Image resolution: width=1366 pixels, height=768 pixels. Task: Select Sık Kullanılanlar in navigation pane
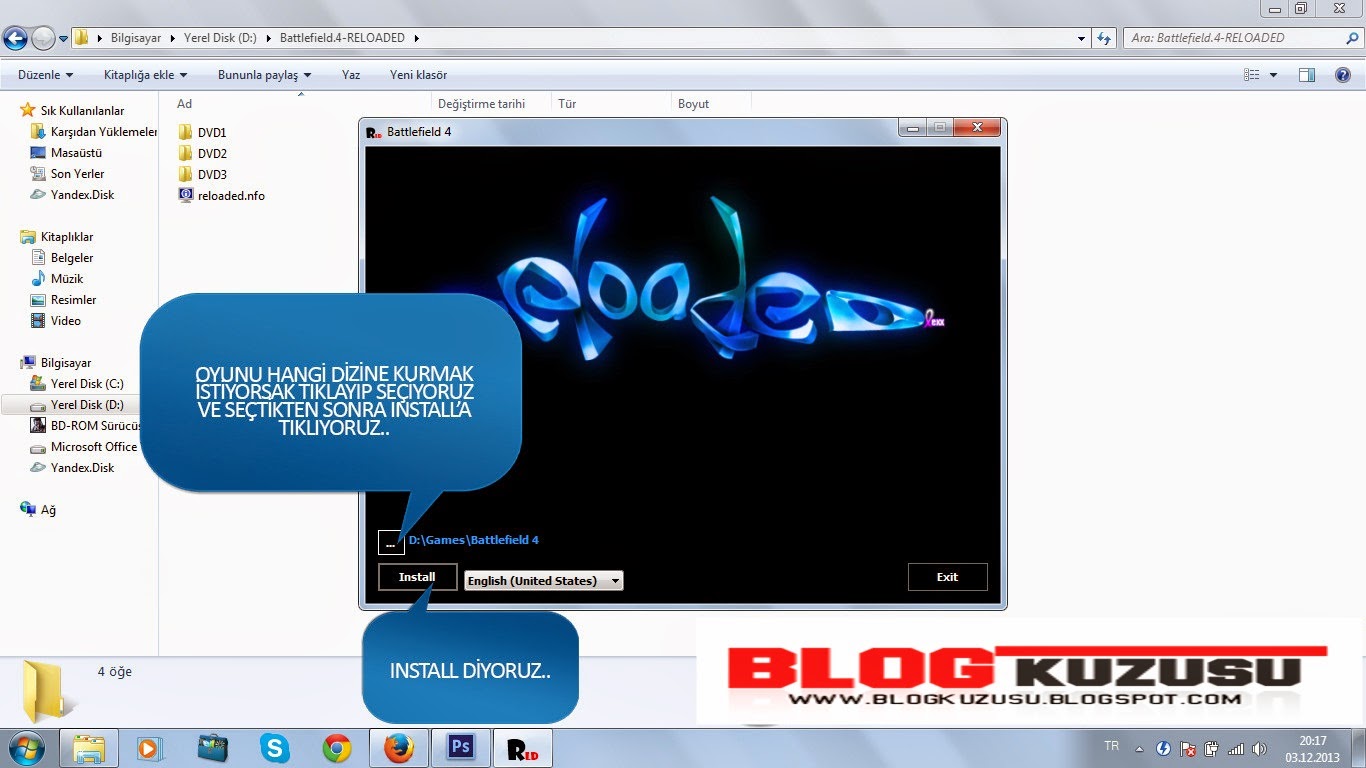point(72,111)
